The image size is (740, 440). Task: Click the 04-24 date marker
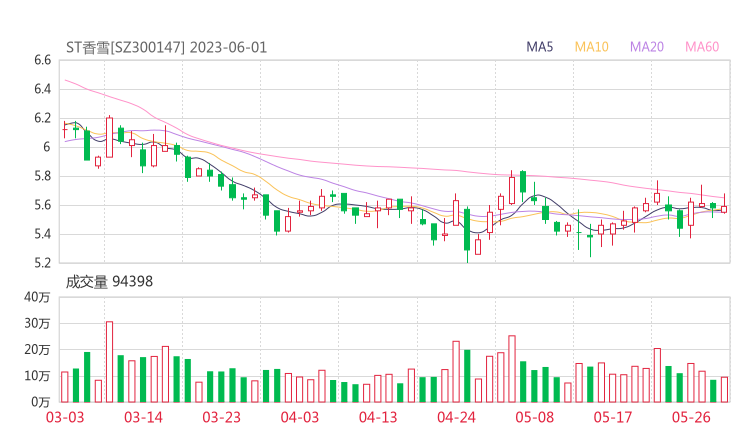[456, 417]
